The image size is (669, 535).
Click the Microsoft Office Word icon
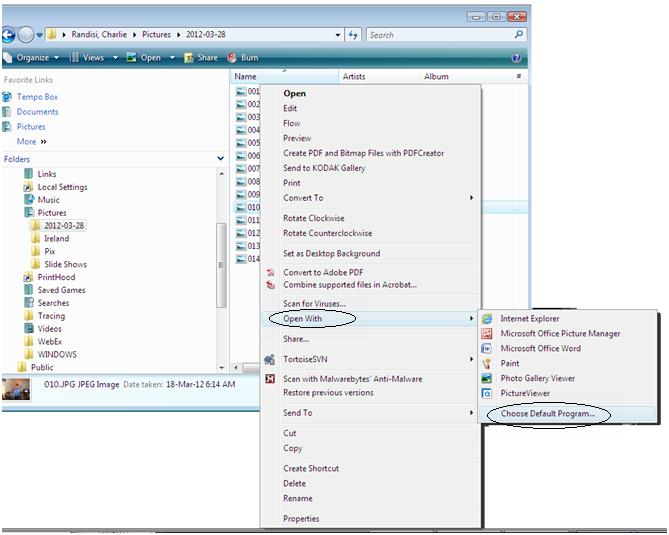[x=487, y=348]
